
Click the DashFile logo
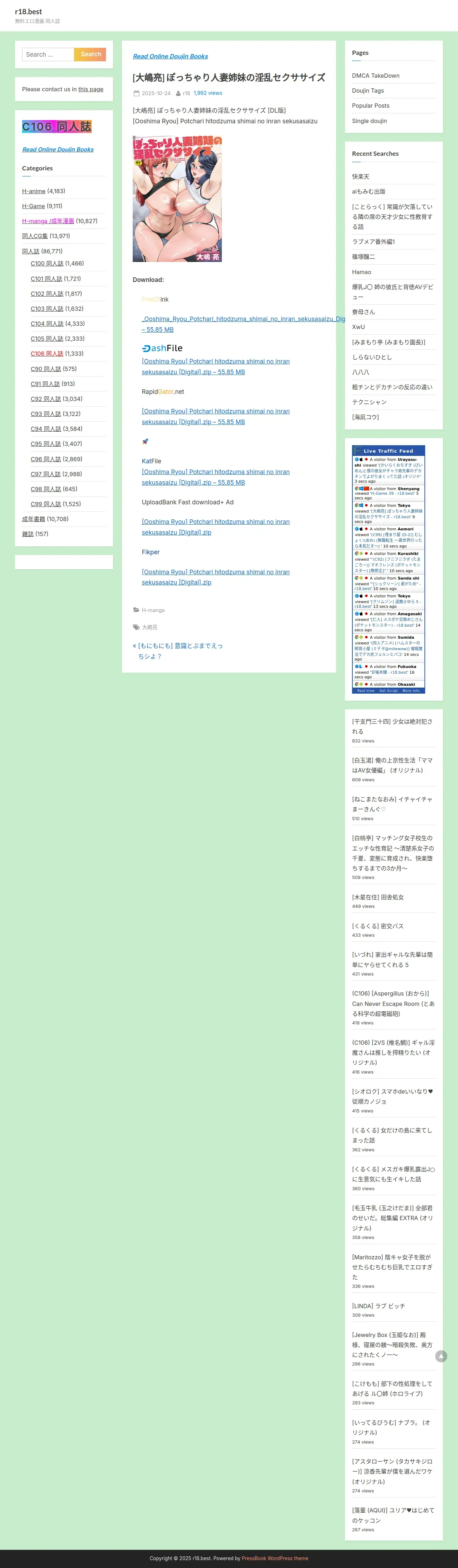[162, 348]
